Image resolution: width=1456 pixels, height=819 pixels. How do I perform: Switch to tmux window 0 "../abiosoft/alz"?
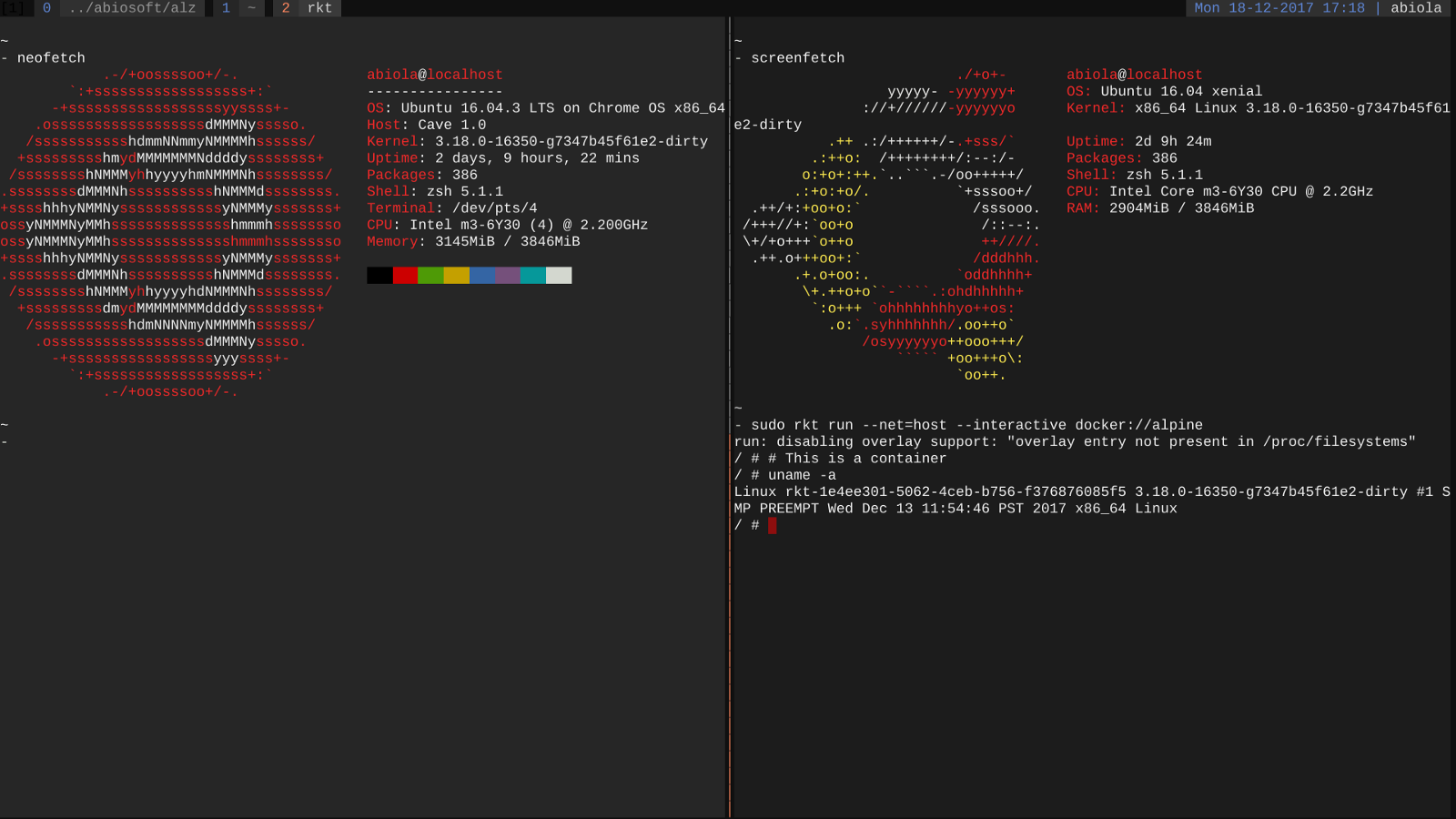119,8
